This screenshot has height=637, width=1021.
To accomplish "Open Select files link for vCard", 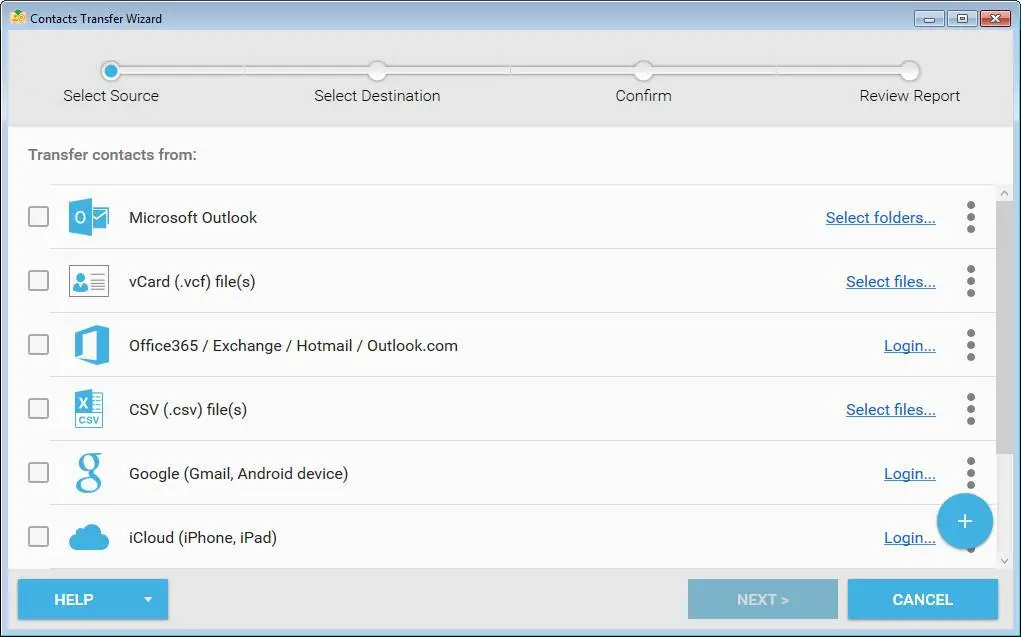I will (x=891, y=281).
